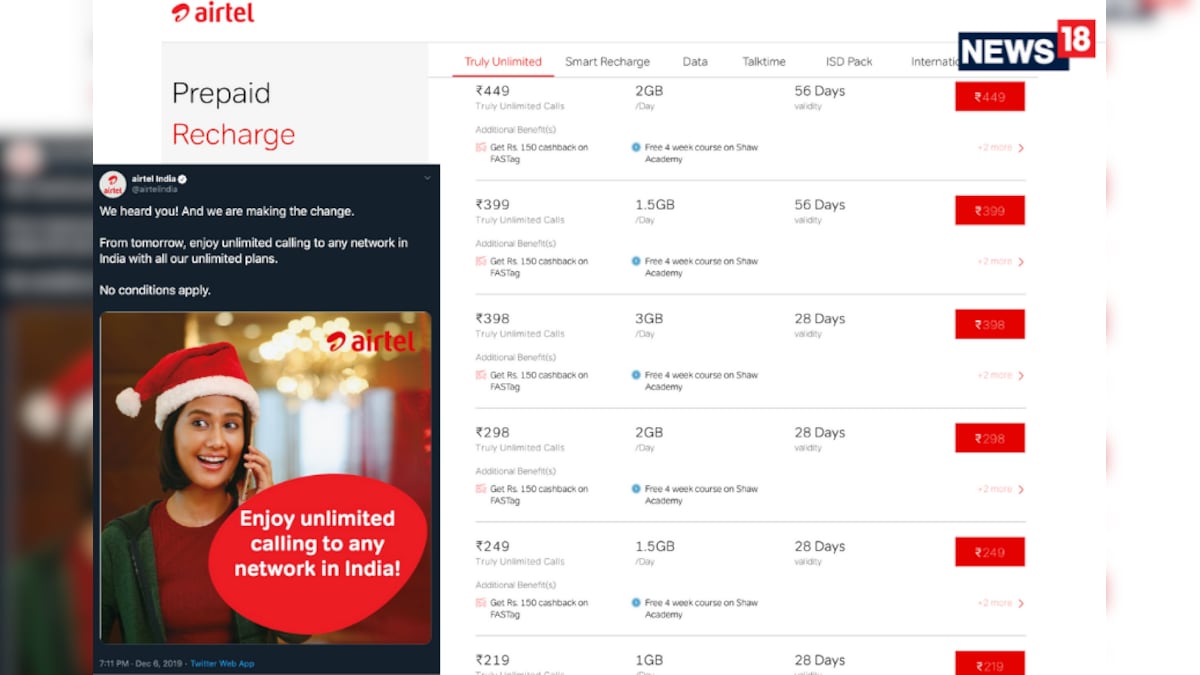Open the Twitter Web App link
1200x675 pixels.
pyautogui.click(x=222, y=662)
